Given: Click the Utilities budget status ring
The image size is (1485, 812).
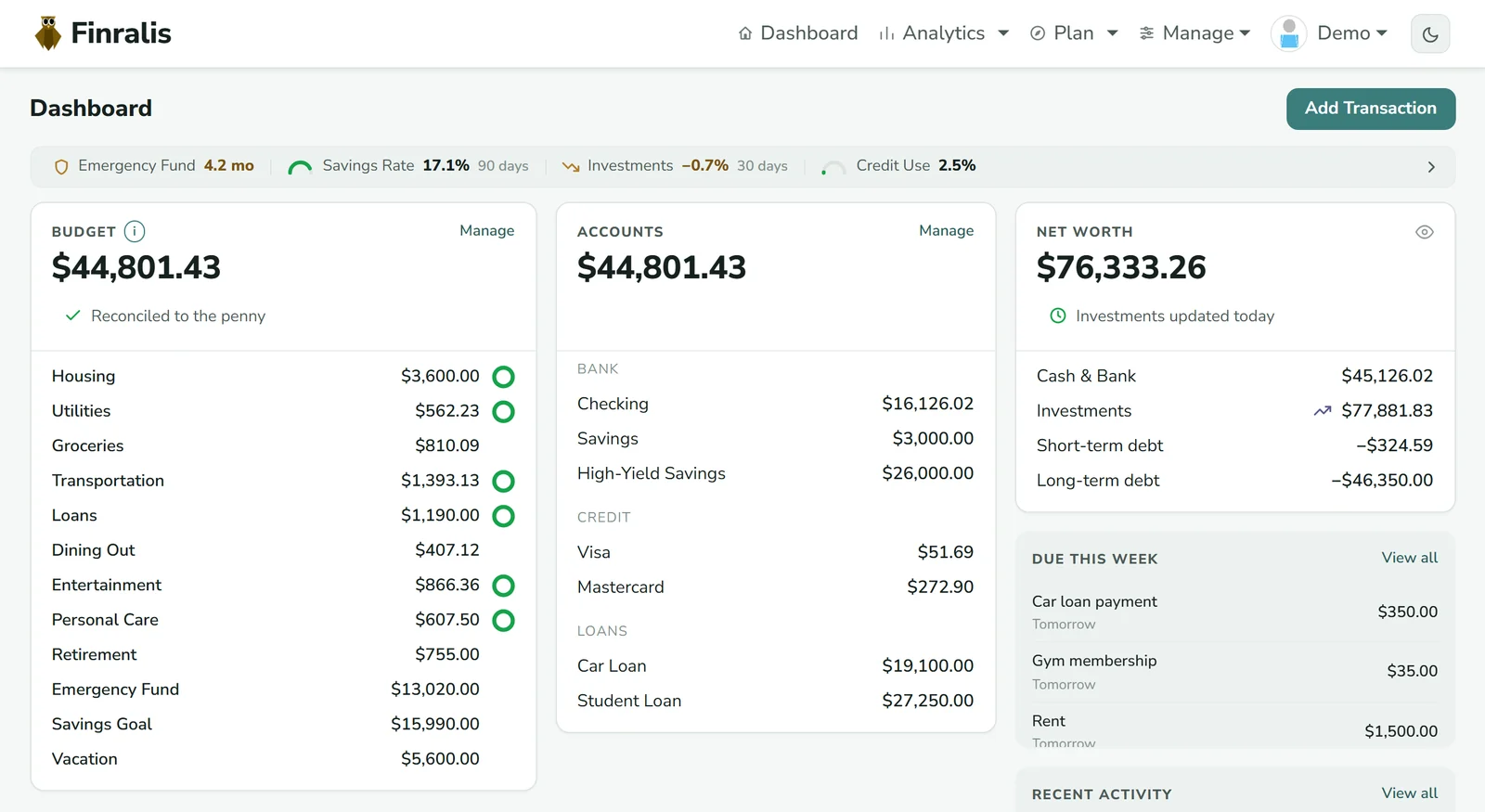Looking at the screenshot, I should 503,411.
